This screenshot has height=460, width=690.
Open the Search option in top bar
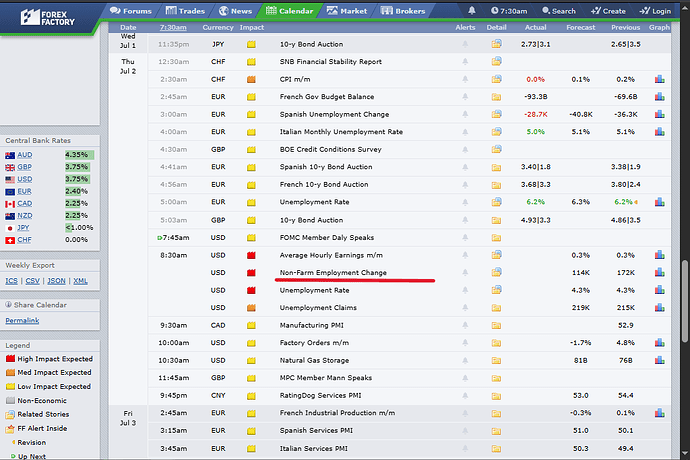point(559,11)
